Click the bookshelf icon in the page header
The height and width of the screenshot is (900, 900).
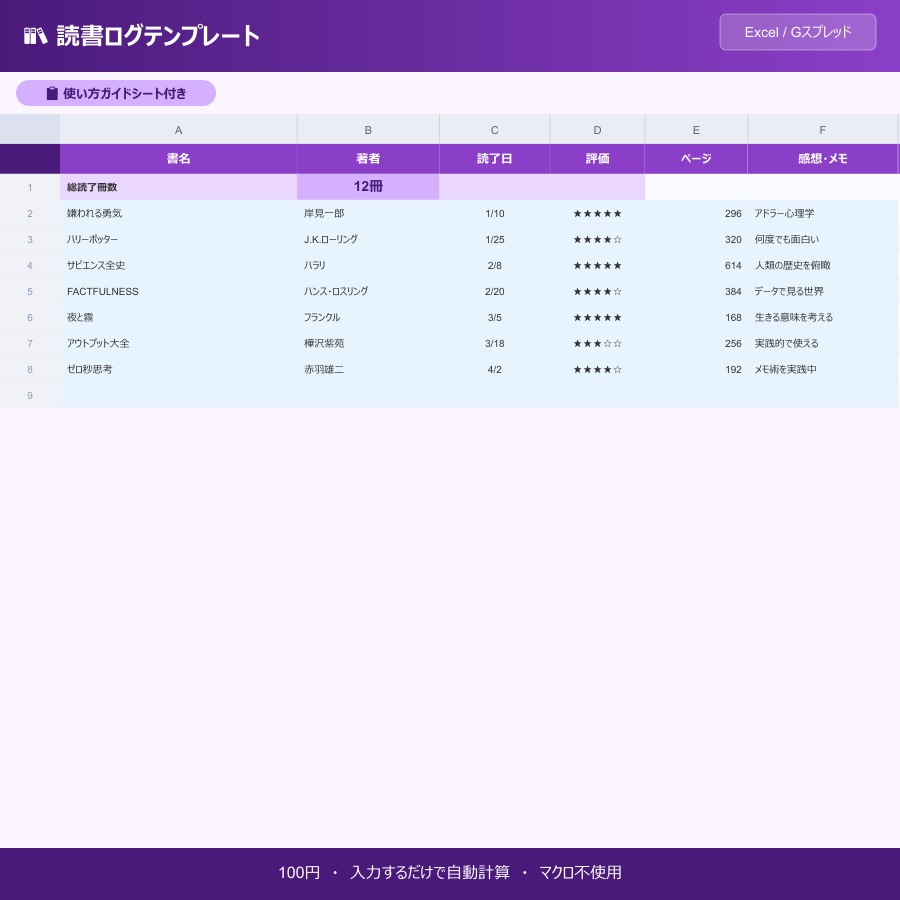click(x=36, y=35)
